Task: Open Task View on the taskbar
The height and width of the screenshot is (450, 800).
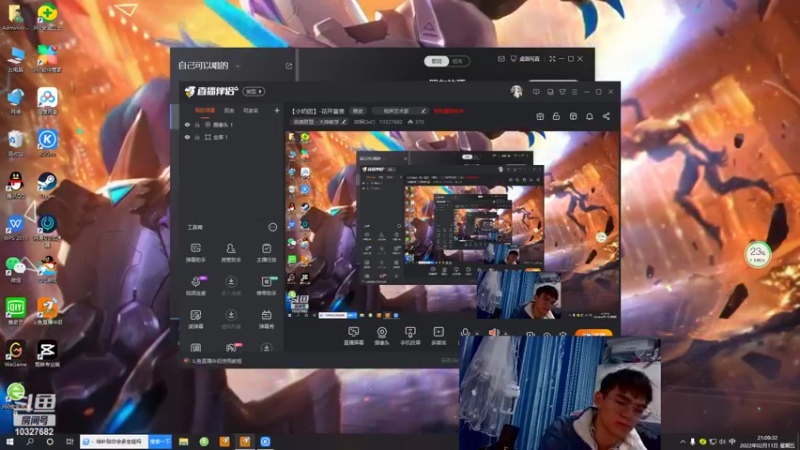Action: pos(69,441)
